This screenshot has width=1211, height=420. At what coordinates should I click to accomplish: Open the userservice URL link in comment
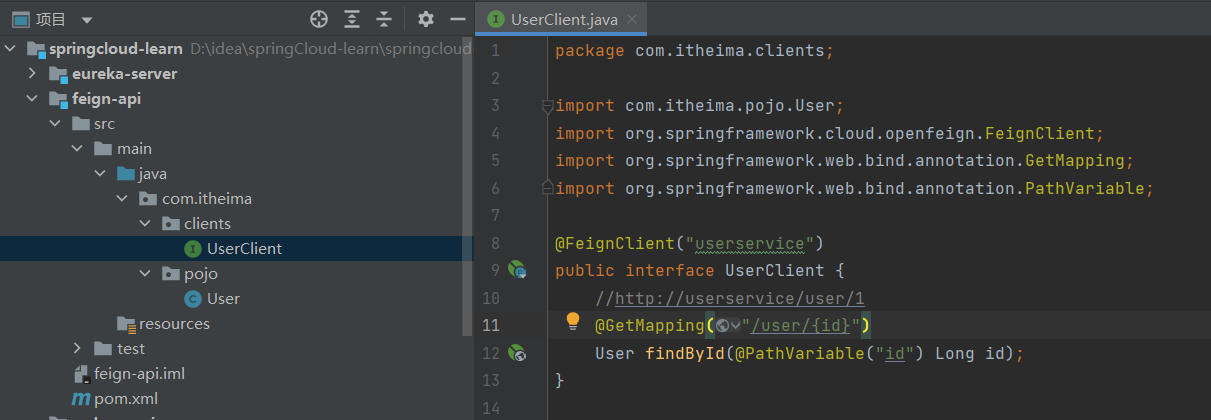pyautogui.click(x=739, y=298)
